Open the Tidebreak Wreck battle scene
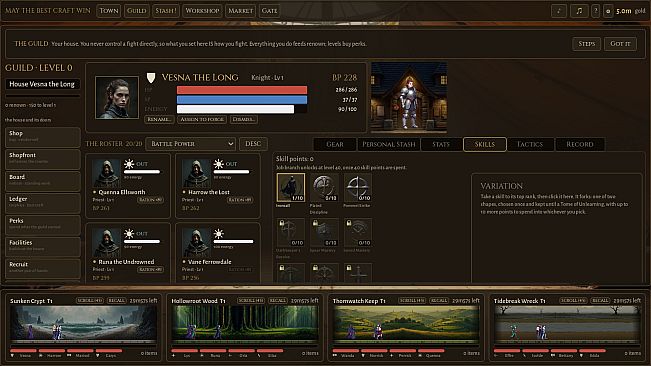 coord(567,325)
